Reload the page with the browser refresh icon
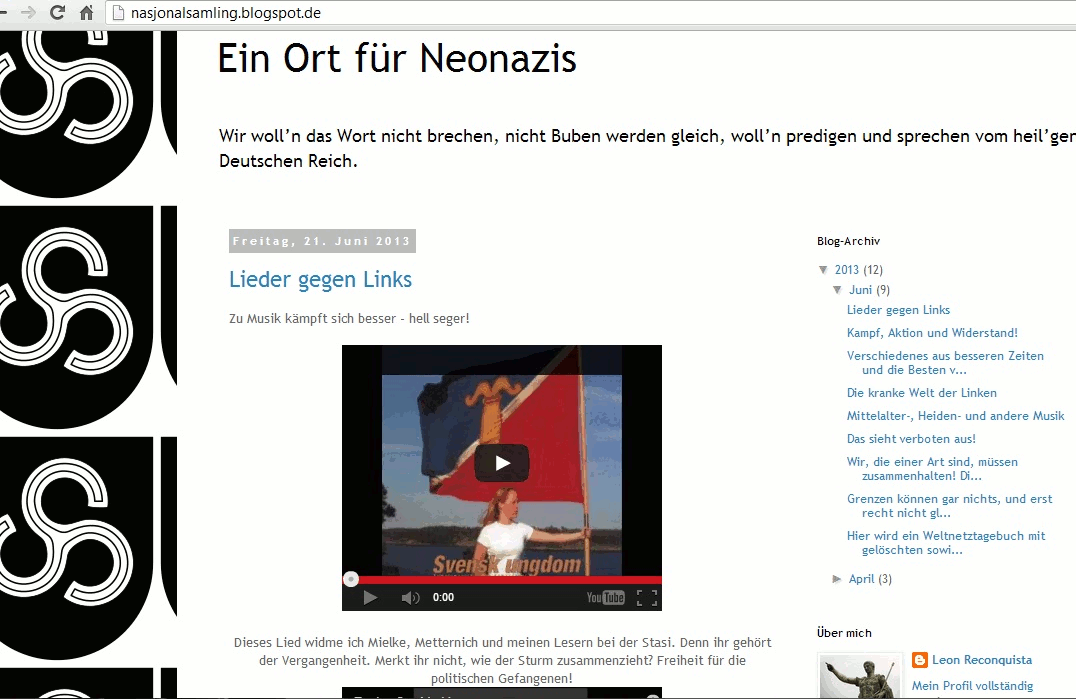This screenshot has width=1076, height=699. [x=58, y=12]
